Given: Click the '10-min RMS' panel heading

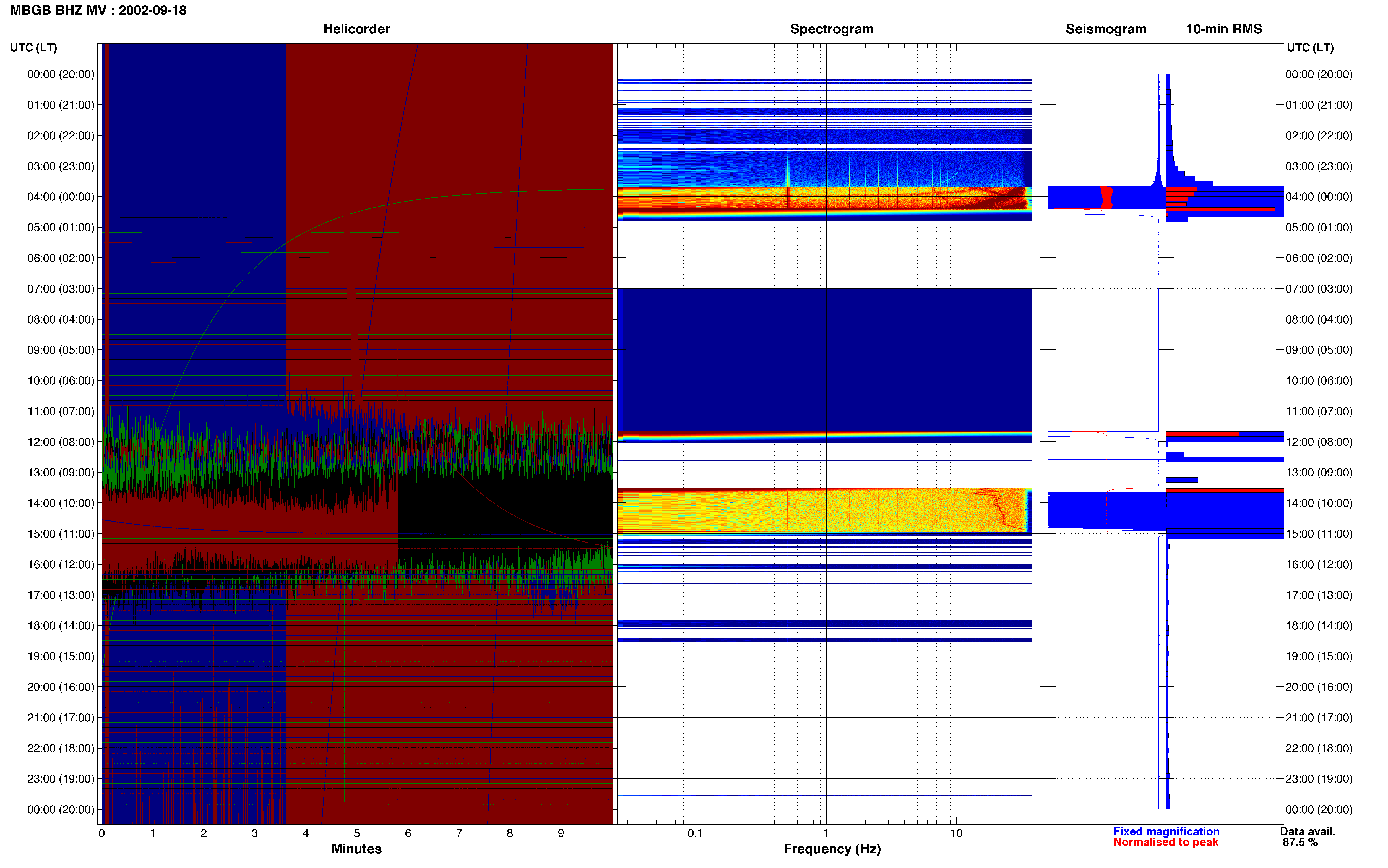Looking at the screenshot, I should tap(1224, 29).
